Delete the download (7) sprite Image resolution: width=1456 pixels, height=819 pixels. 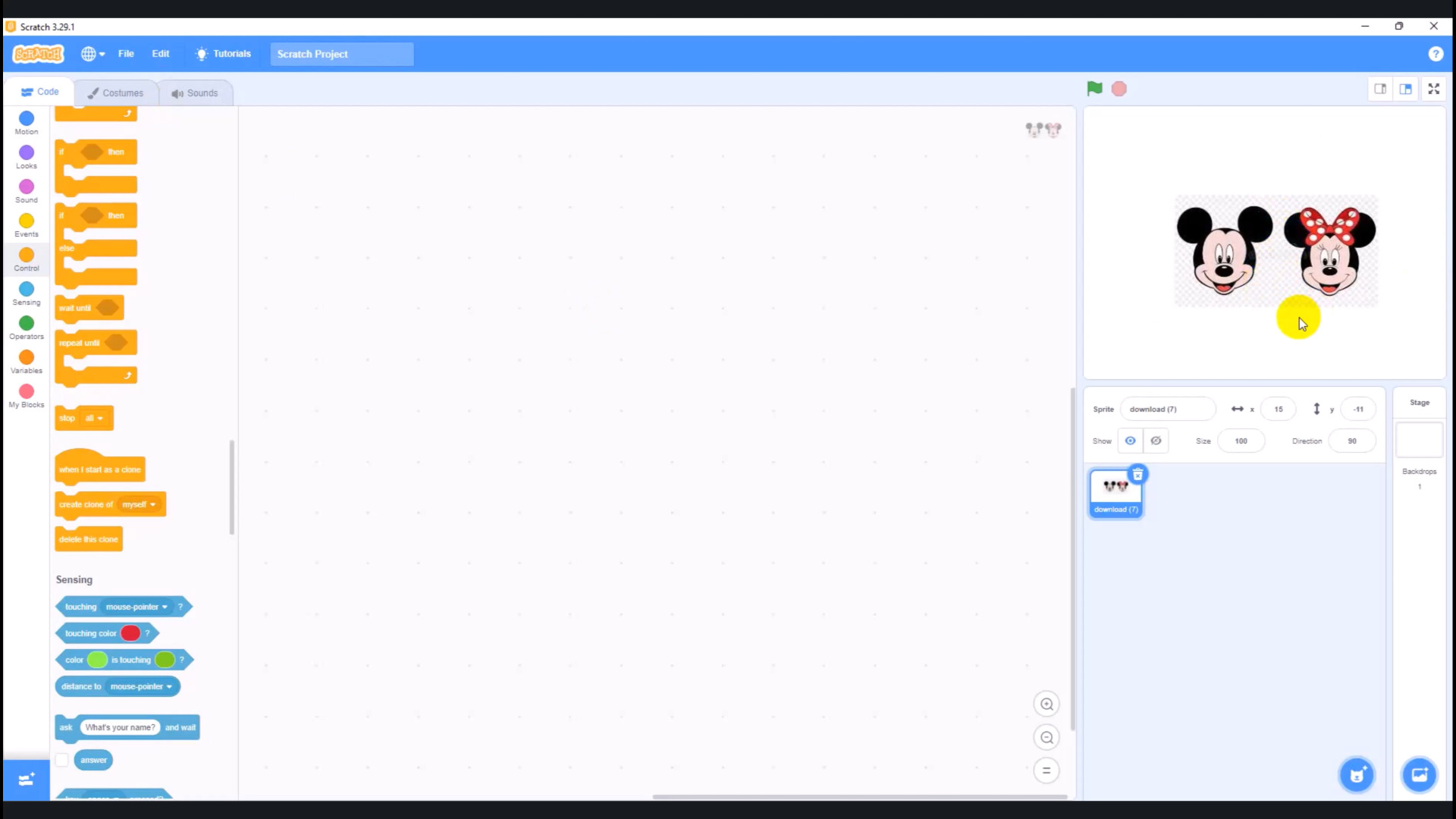pyautogui.click(x=1137, y=475)
